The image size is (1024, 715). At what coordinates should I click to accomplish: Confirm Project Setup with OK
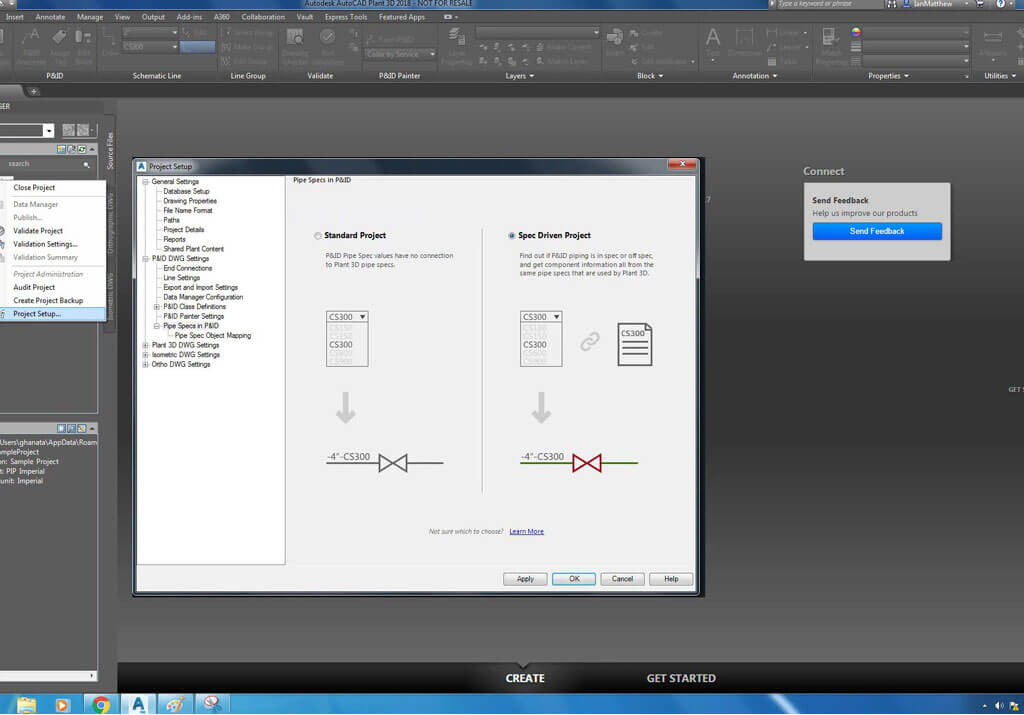click(x=574, y=579)
